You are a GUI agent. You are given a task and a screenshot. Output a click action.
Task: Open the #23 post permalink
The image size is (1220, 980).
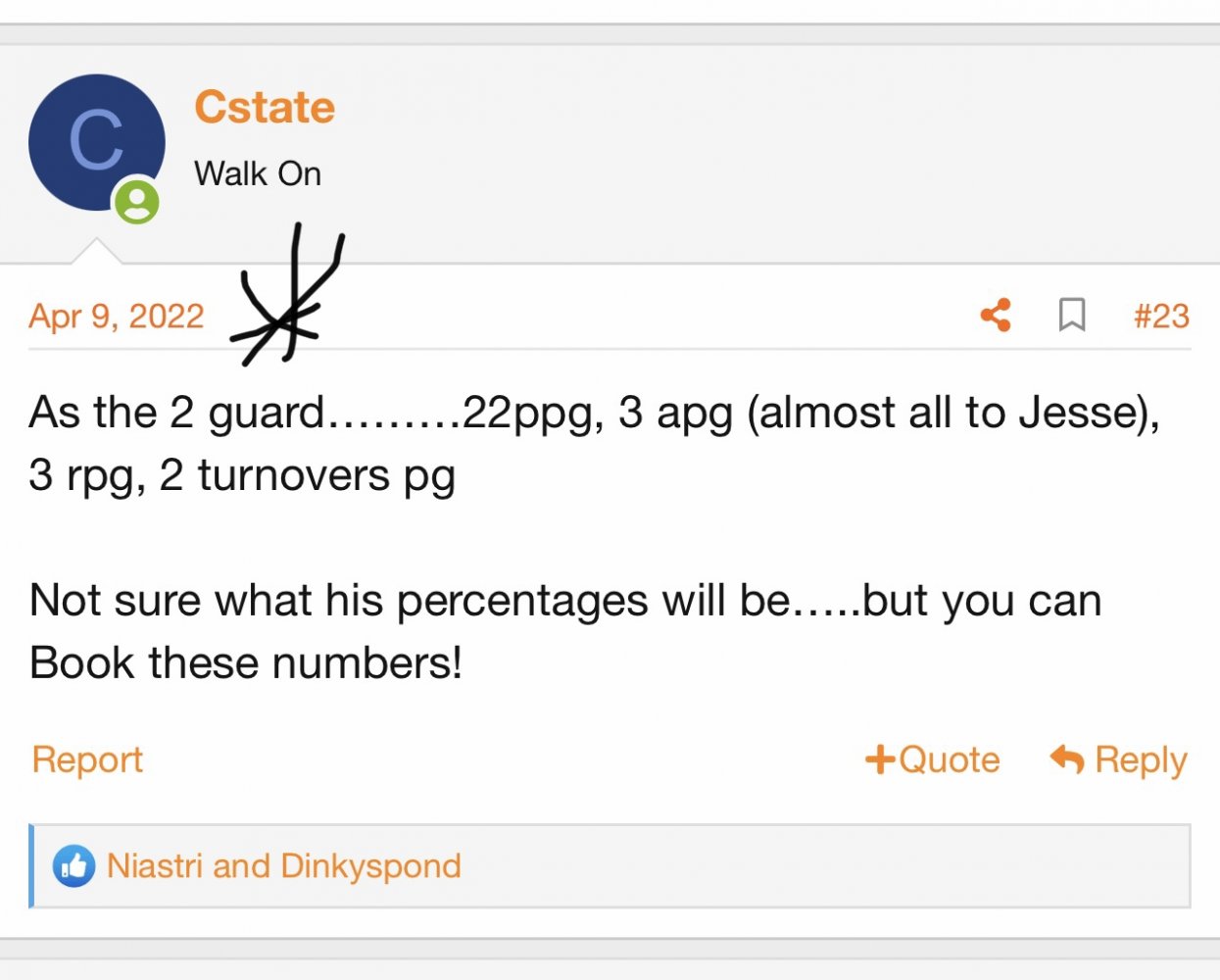tap(1161, 316)
